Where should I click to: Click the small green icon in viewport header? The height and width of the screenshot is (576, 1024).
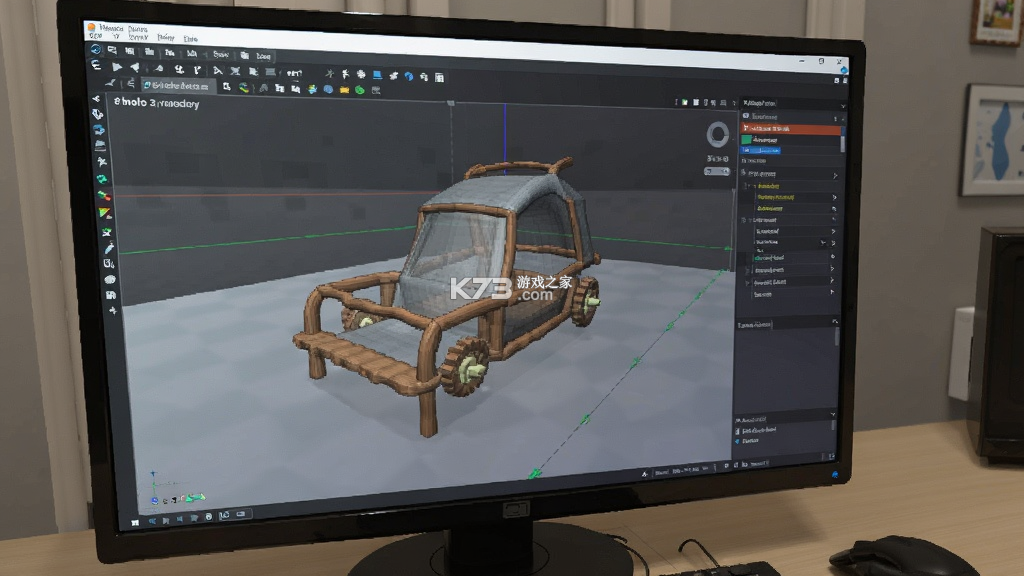(x=684, y=103)
